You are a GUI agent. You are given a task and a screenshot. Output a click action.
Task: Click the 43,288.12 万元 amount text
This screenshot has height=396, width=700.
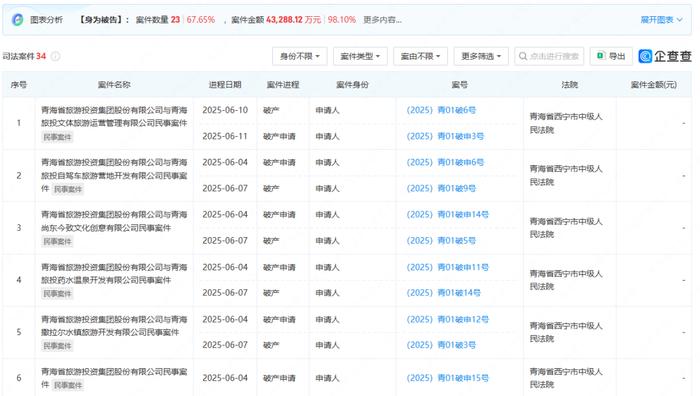click(293, 20)
